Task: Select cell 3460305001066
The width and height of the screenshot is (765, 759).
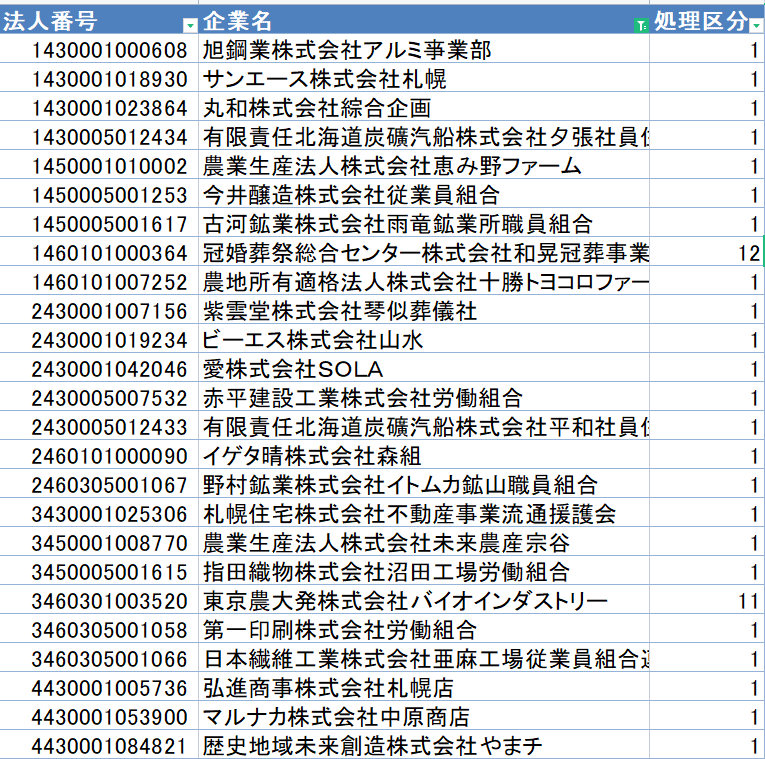Action: (99, 658)
